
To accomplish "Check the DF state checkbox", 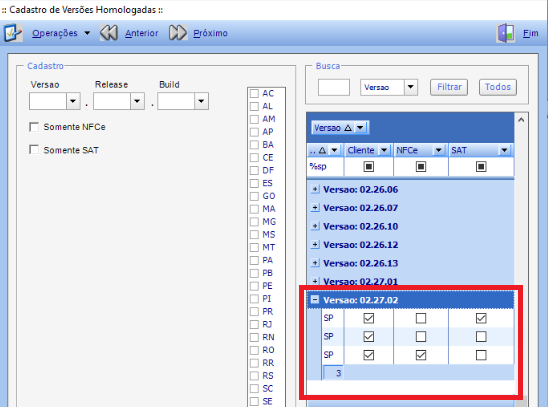I will 254,170.
